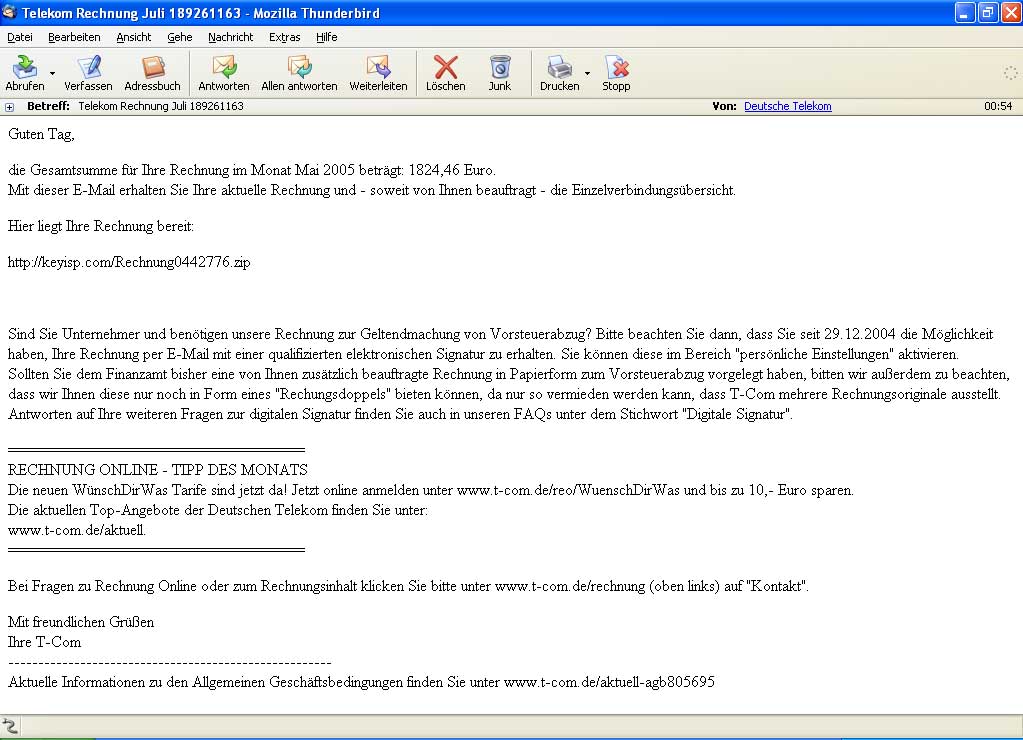The image size is (1023, 740).
Task: Open the Hilfe menu
Action: pos(326,37)
